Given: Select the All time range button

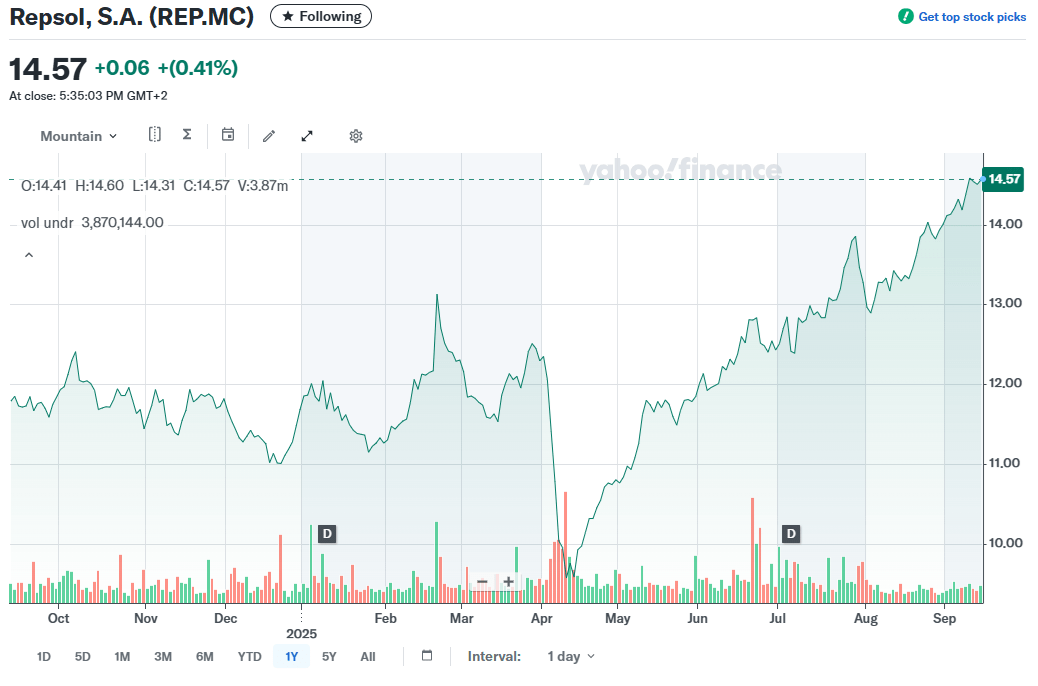Looking at the screenshot, I should click(368, 656).
